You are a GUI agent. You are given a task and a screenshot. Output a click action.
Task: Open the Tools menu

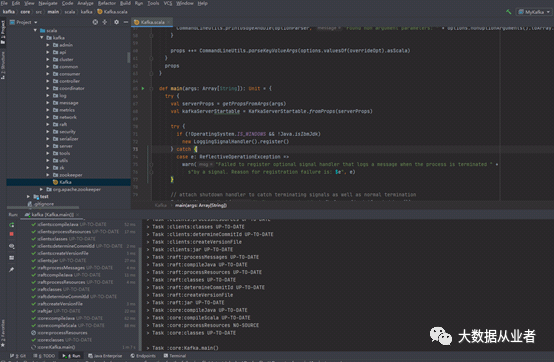click(153, 3)
